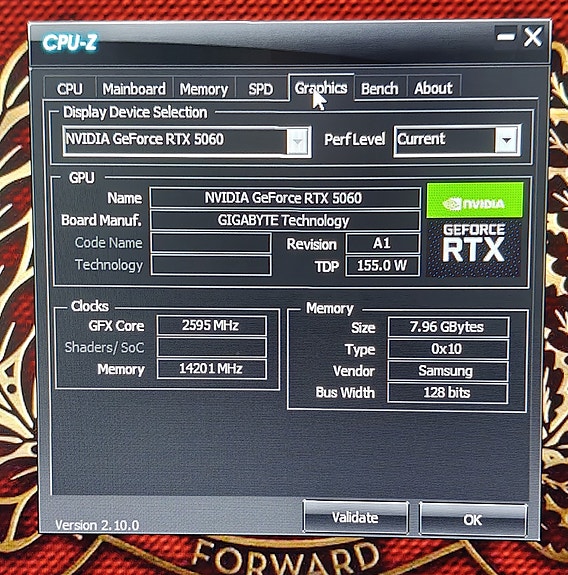The image size is (568, 575).
Task: Minimize the CPU-Z window
Action: click(506, 36)
